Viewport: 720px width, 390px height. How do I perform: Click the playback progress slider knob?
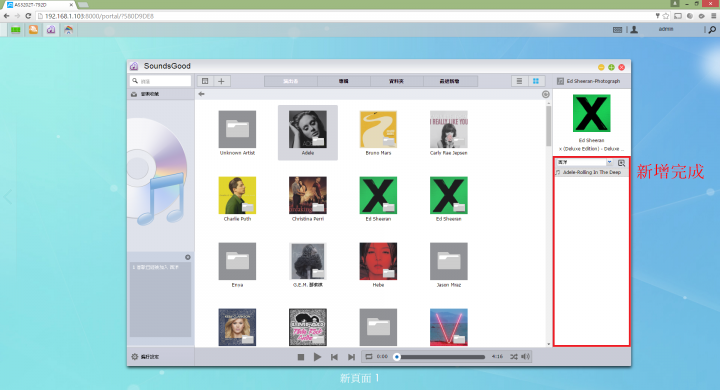click(397, 357)
